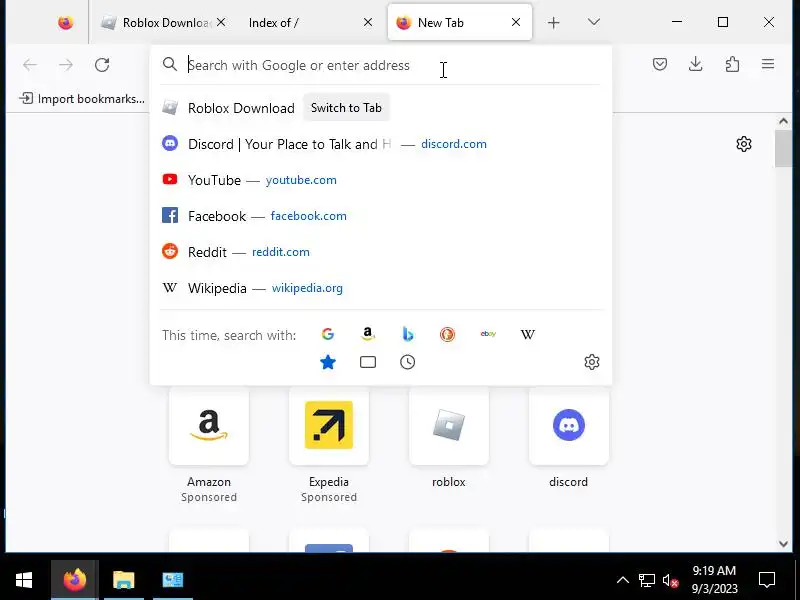The width and height of the screenshot is (800, 600).
Task: Search this time with eBay
Action: [488, 334]
